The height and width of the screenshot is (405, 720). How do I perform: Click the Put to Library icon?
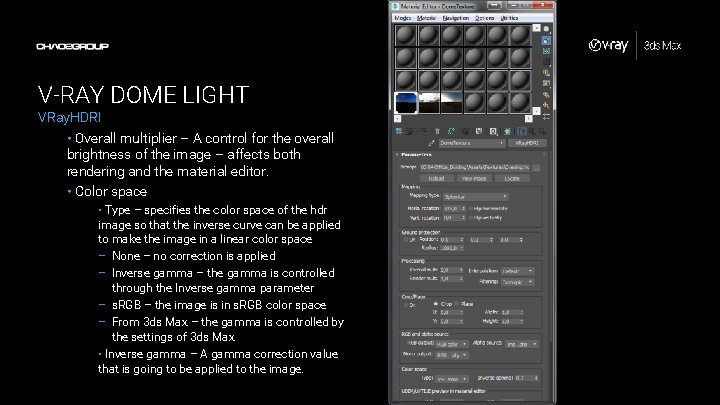click(479, 132)
